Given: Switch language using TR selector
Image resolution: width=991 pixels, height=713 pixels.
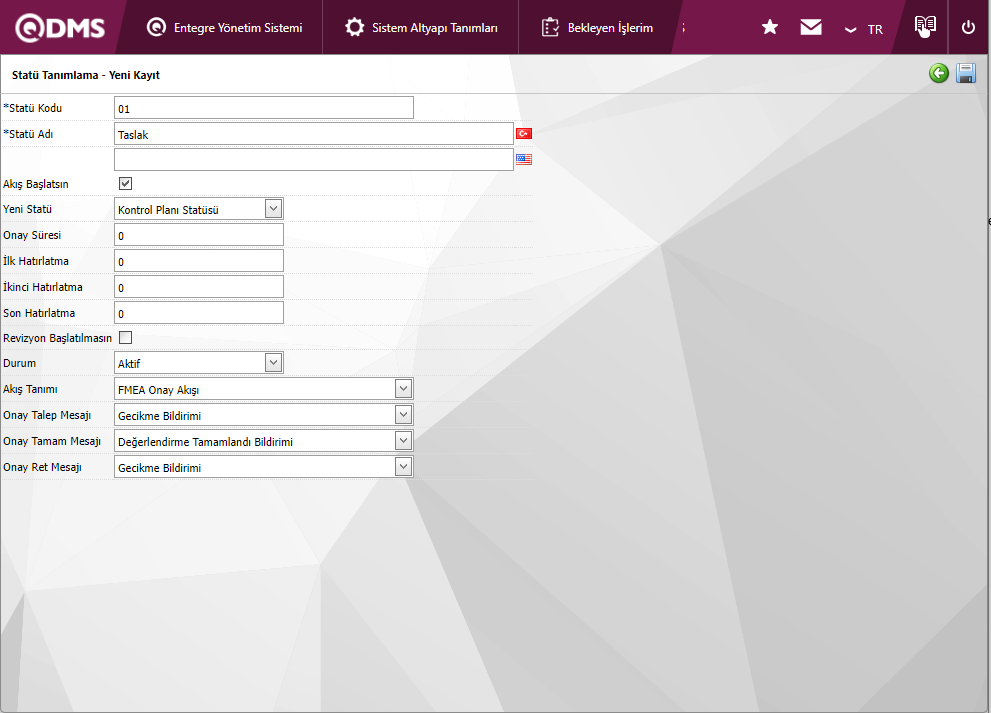Looking at the screenshot, I should click(864, 29).
